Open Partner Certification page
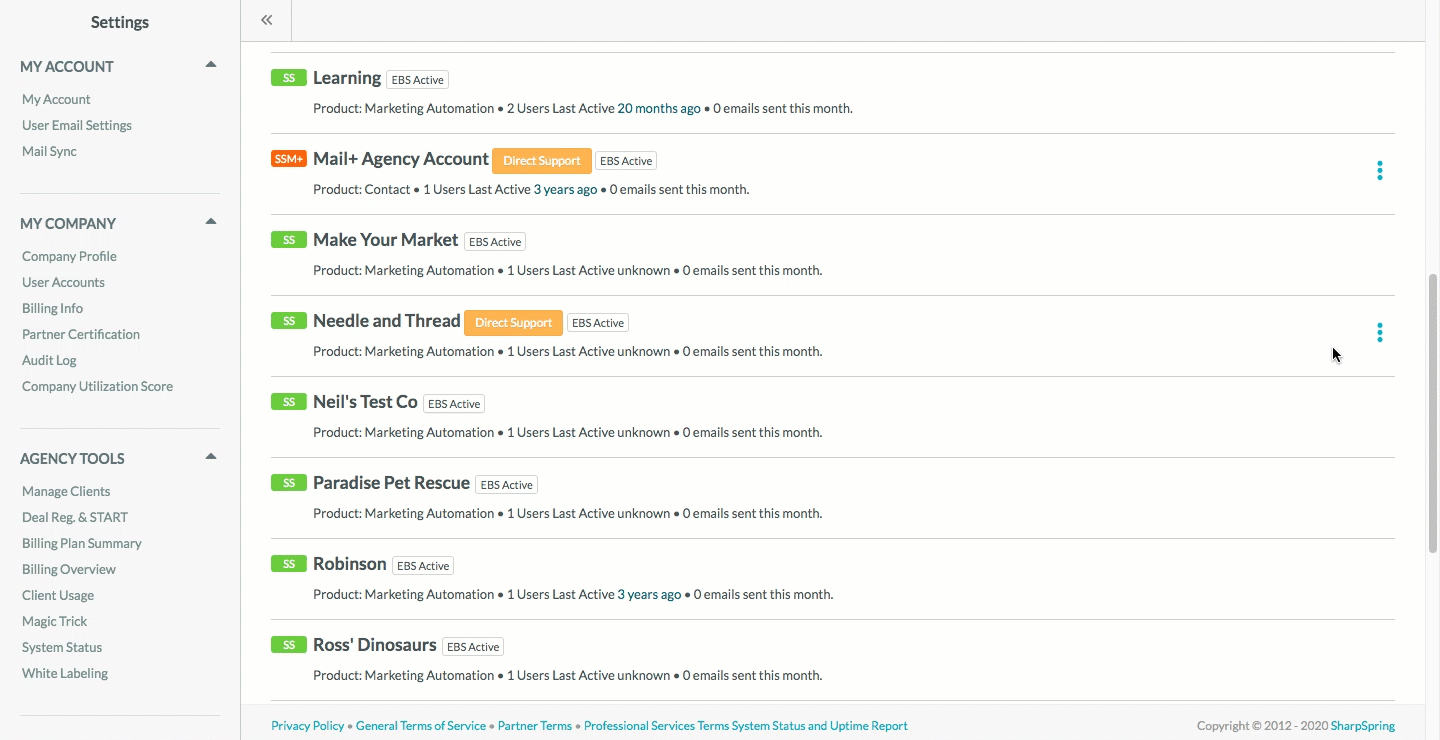The height and width of the screenshot is (740, 1440). [x=81, y=334]
